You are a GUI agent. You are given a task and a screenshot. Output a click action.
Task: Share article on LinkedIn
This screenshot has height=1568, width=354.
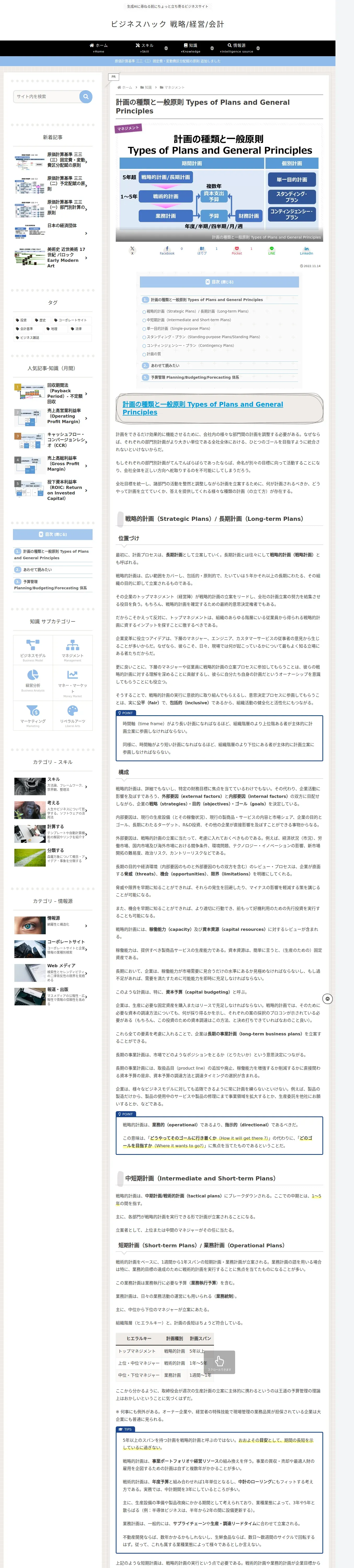[x=306, y=250]
